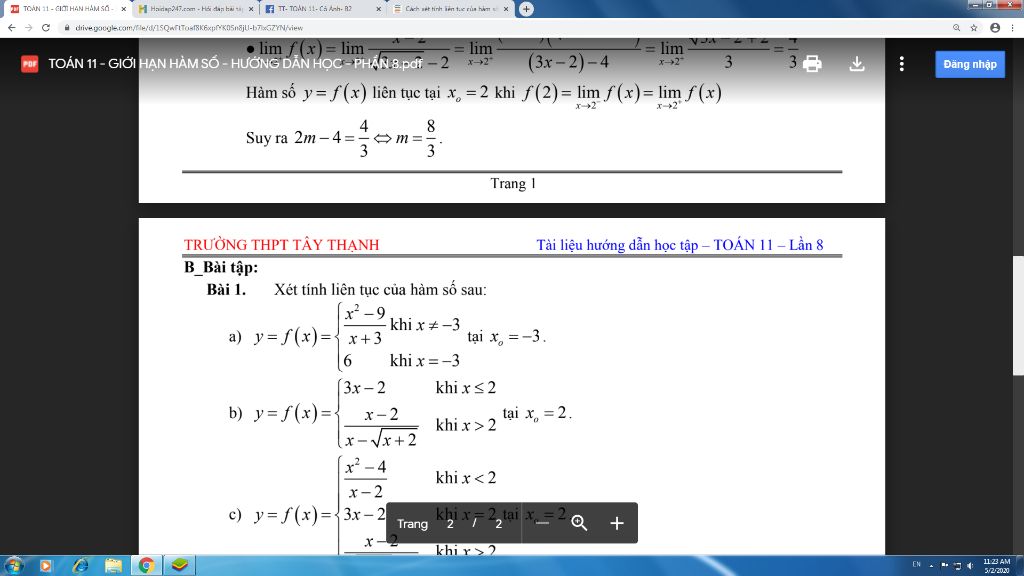Close the Hoidap247.com tab
This screenshot has height=576, width=1024.
pyautogui.click(x=251, y=9)
